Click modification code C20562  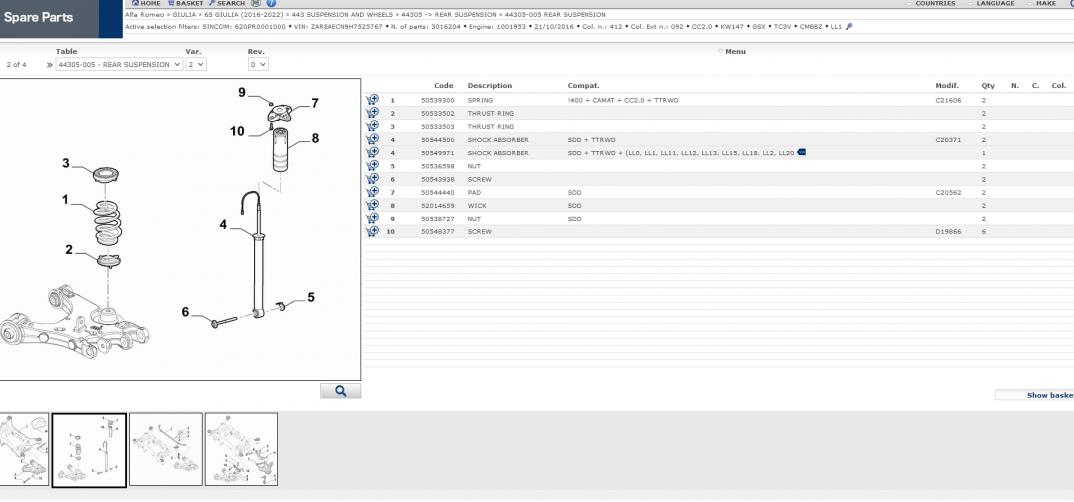[x=948, y=192]
